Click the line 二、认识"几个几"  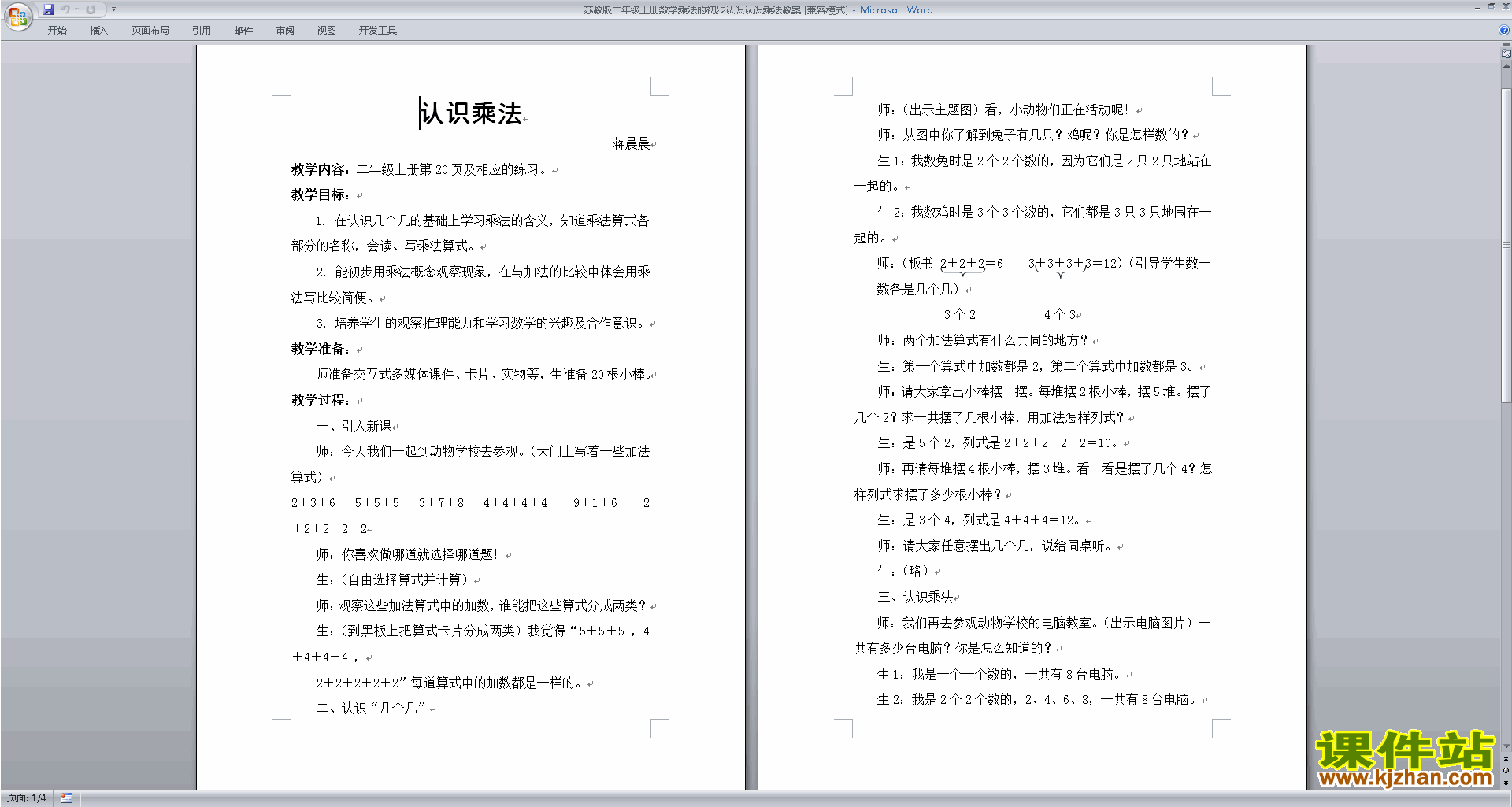[371, 708]
